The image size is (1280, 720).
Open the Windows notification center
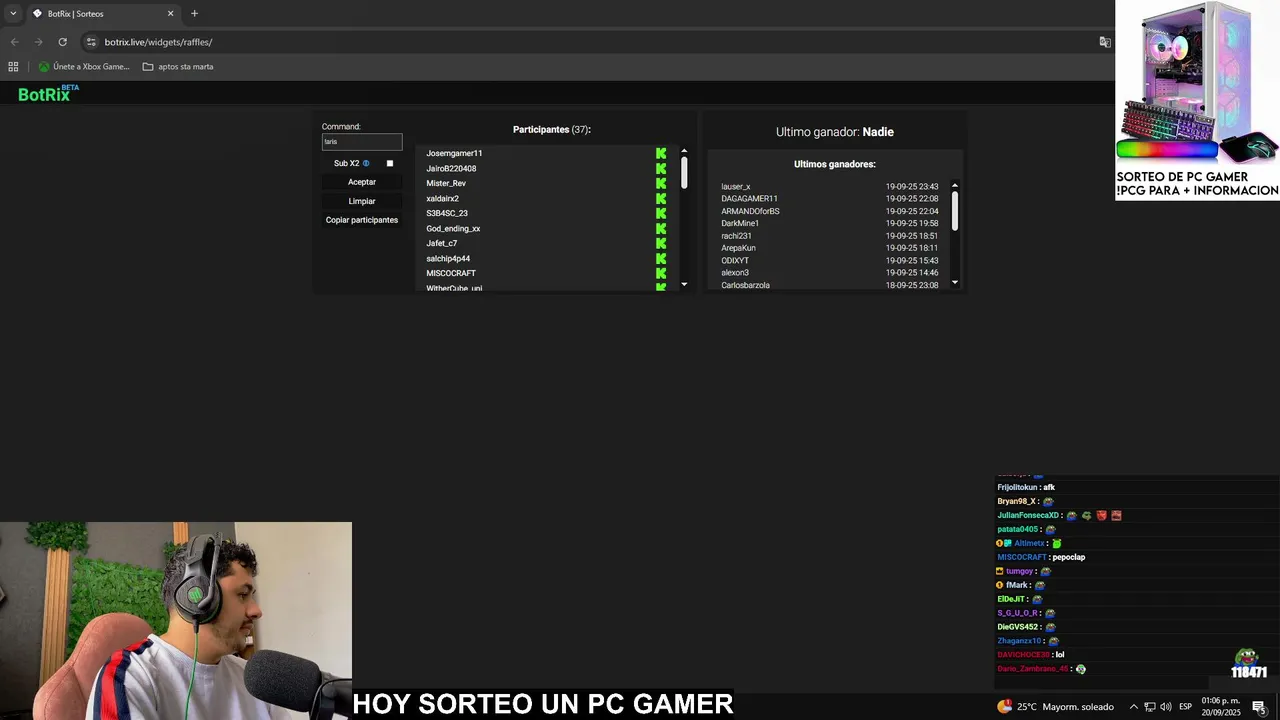pyautogui.click(x=1260, y=707)
